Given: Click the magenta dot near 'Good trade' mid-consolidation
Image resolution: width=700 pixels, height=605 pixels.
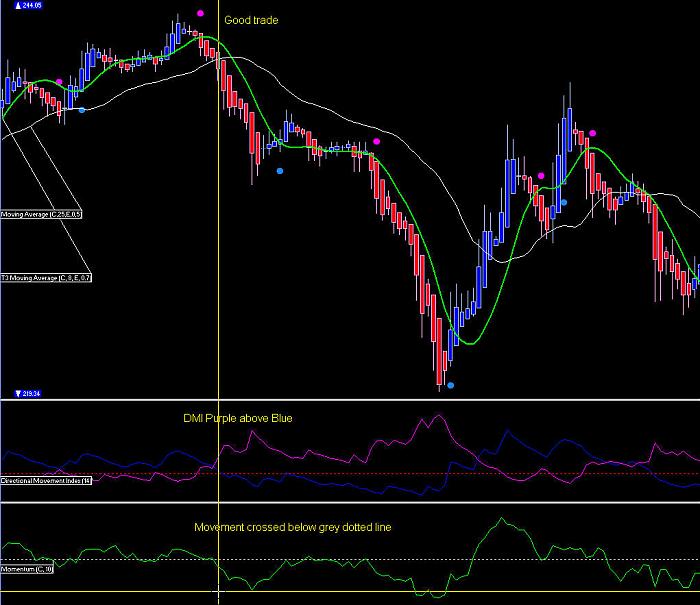Looking at the screenshot, I should click(377, 142).
